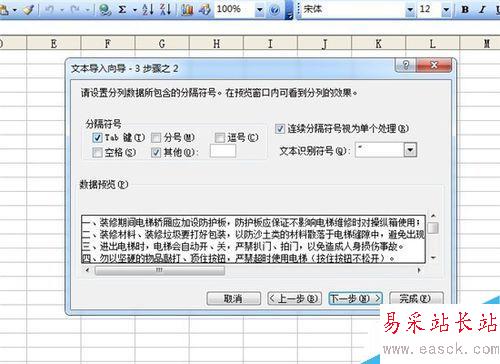Click the preview horizontal scroll right arrow

click(x=420, y=270)
